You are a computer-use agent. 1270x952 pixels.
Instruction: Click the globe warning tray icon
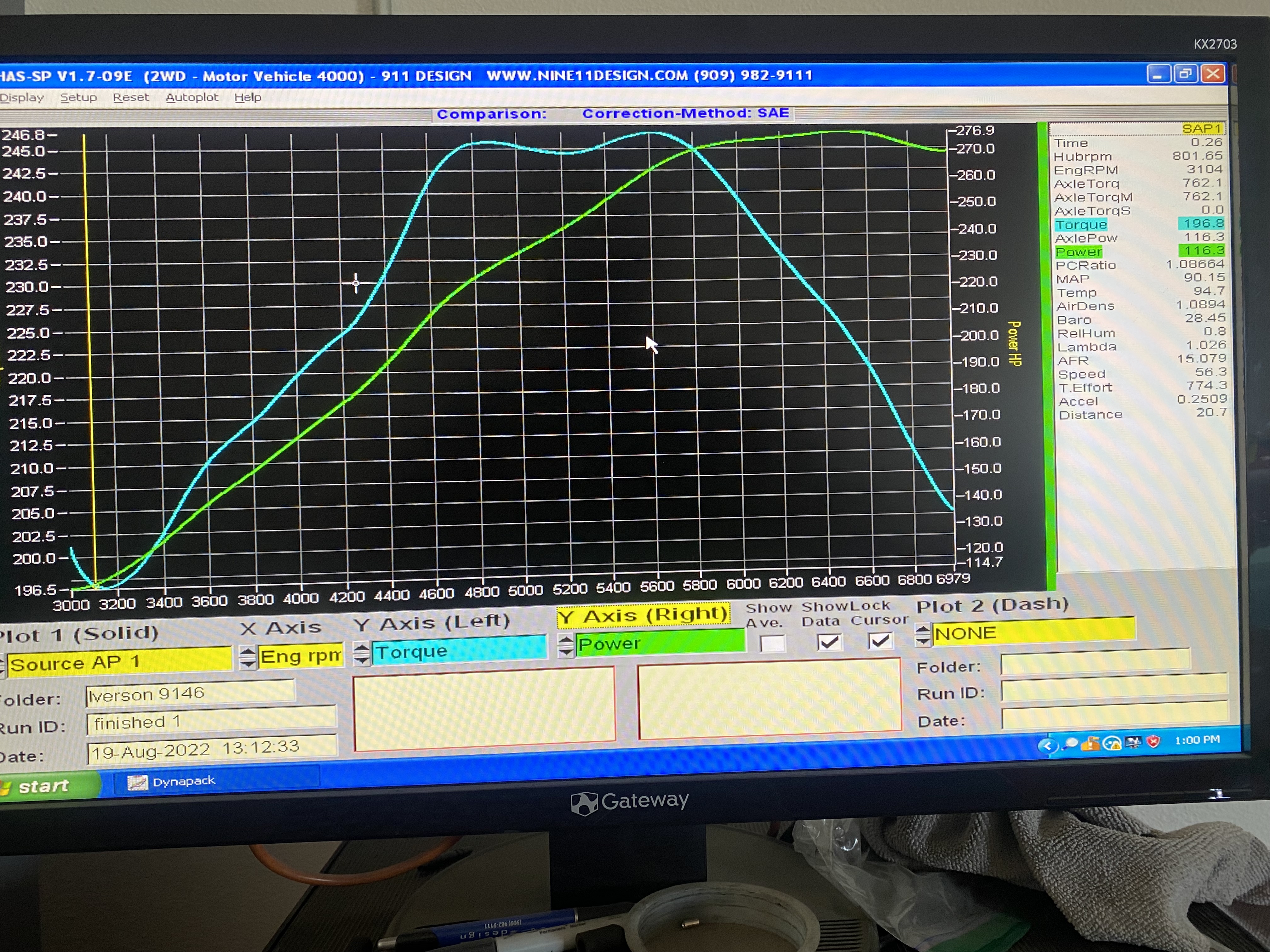(x=1112, y=744)
